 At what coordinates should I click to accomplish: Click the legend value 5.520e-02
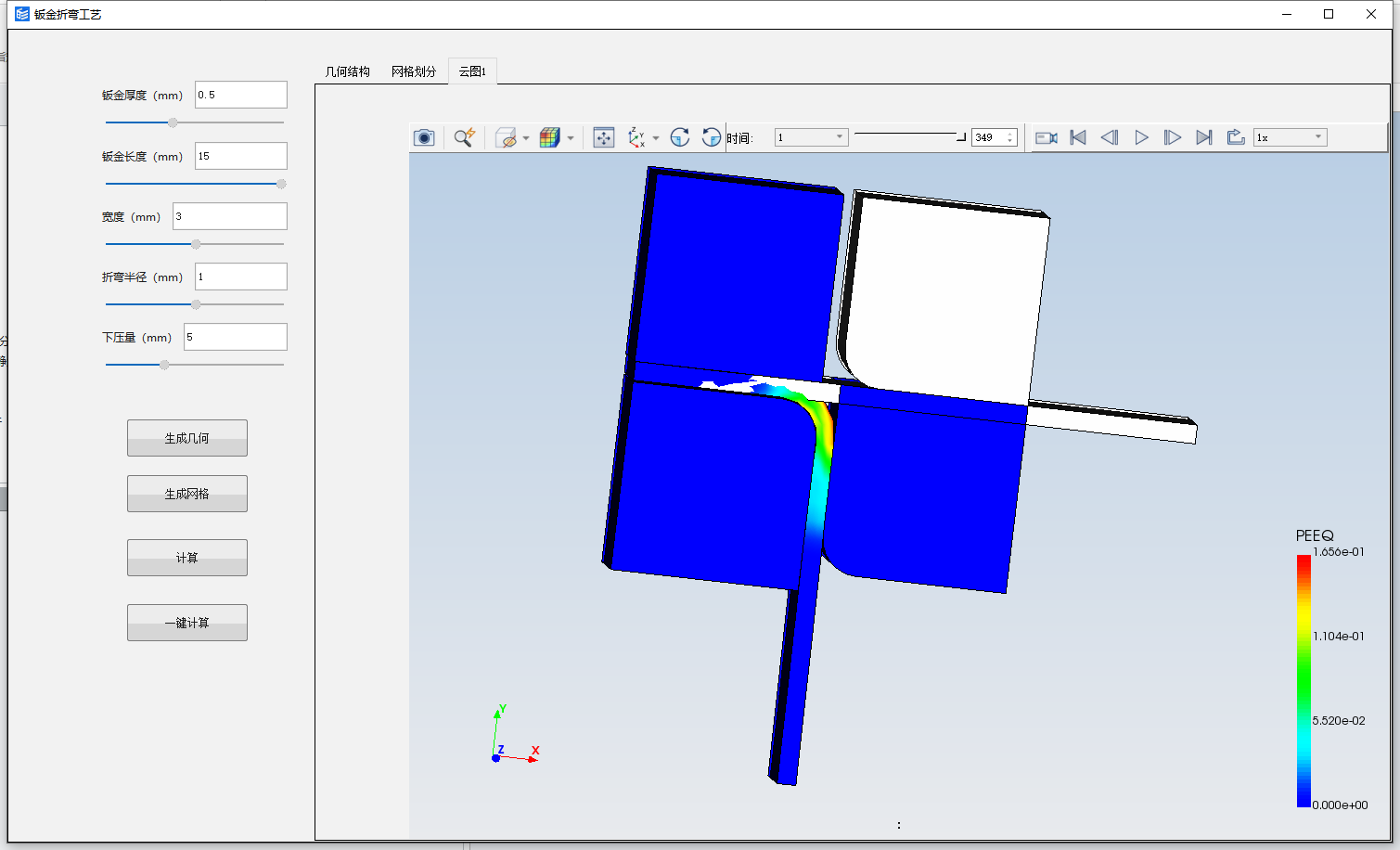(x=1339, y=721)
